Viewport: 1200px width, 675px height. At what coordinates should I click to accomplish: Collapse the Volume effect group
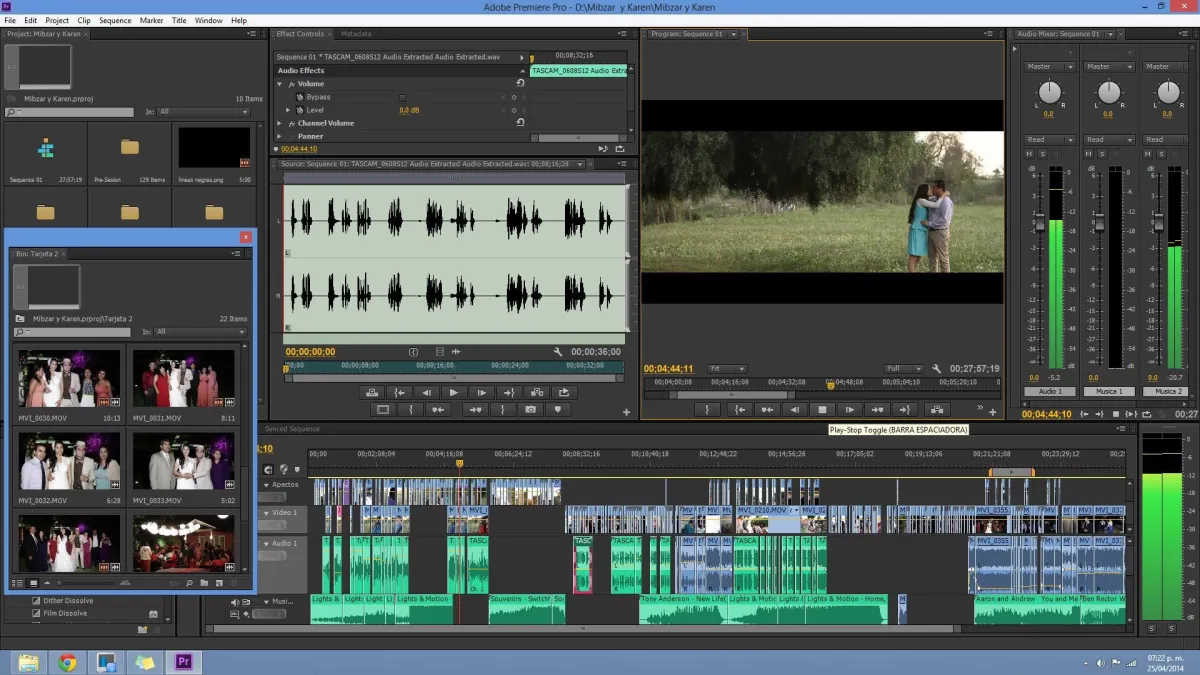click(280, 84)
